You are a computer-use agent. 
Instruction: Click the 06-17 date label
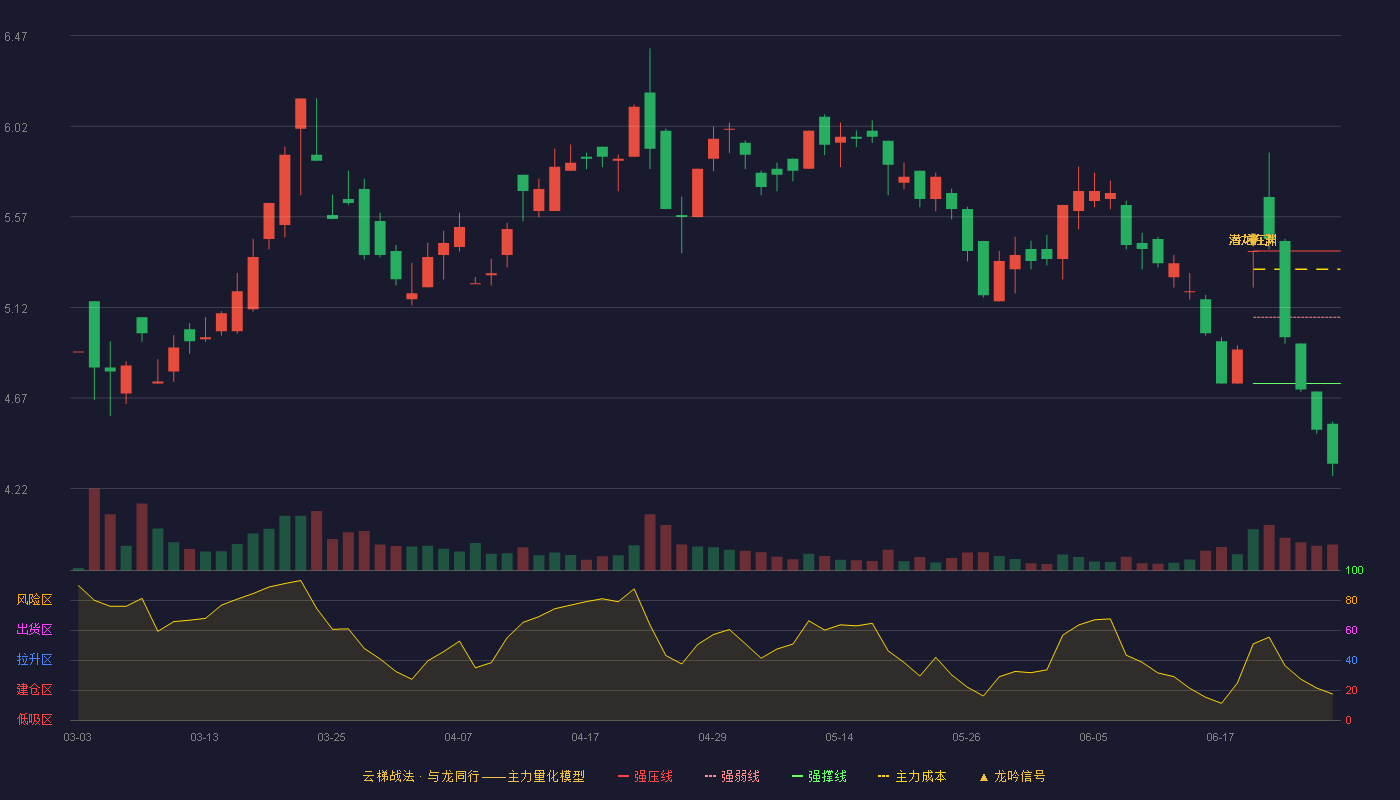pyautogui.click(x=1220, y=737)
